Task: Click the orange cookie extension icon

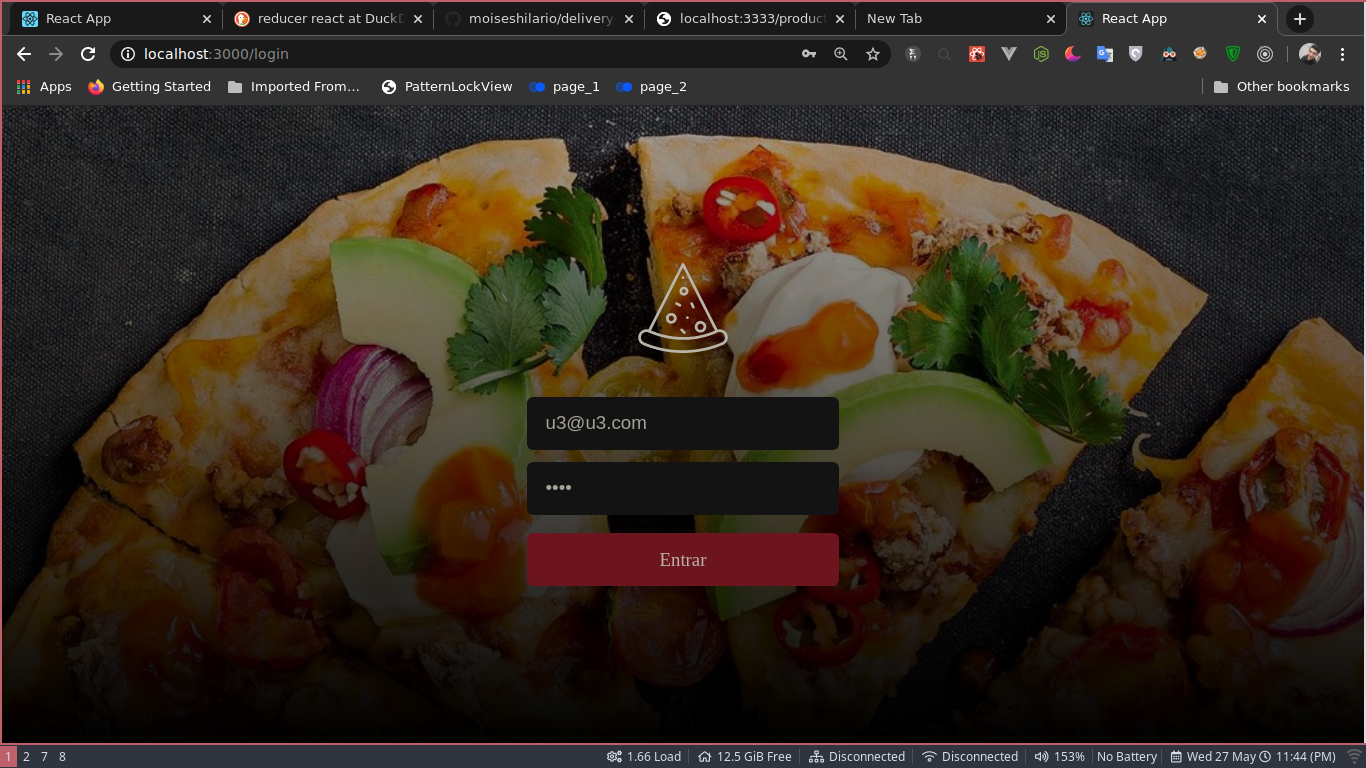Action: [1200, 54]
